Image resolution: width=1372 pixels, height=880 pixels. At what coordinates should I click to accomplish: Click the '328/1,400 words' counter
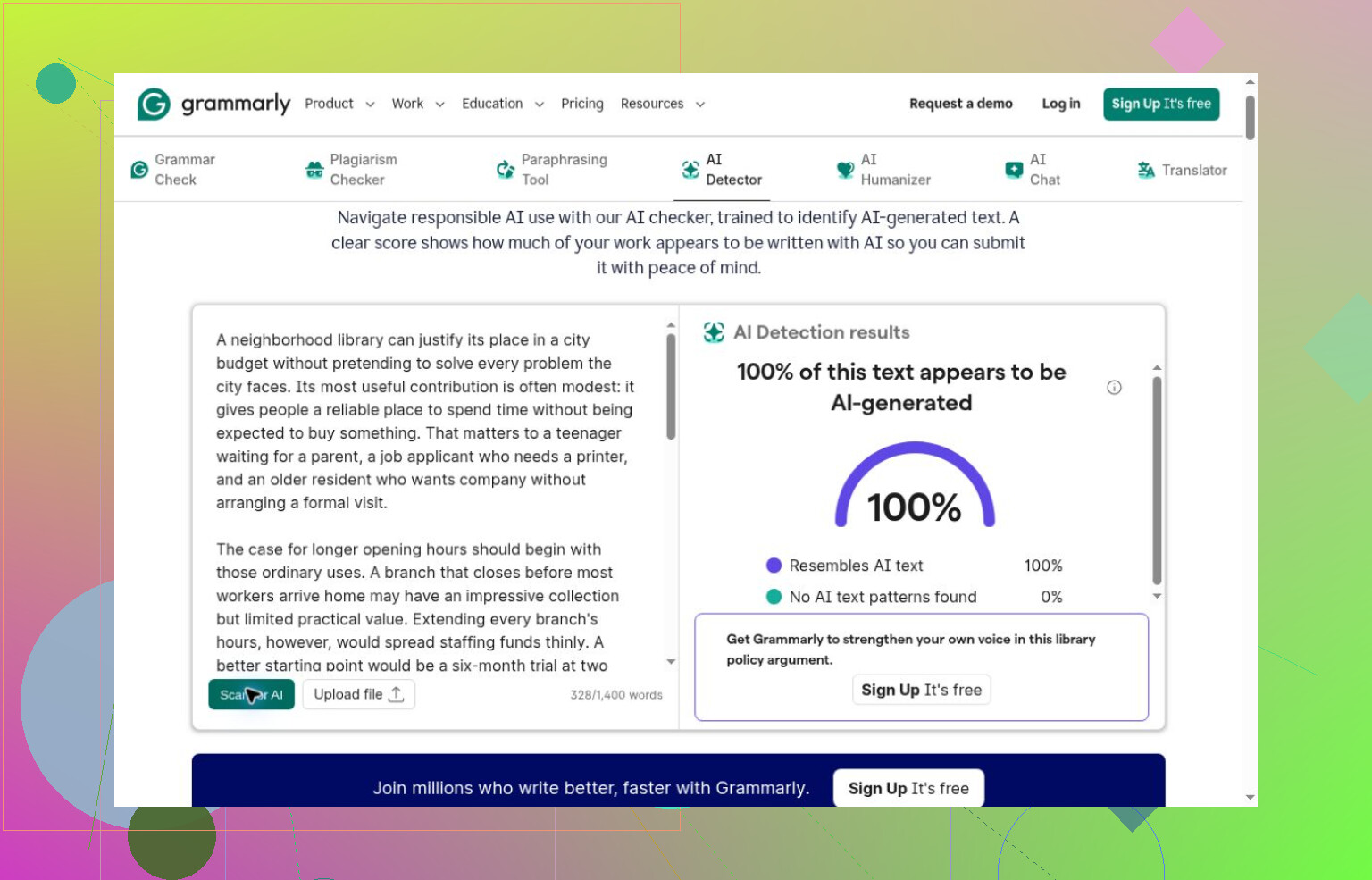click(616, 695)
